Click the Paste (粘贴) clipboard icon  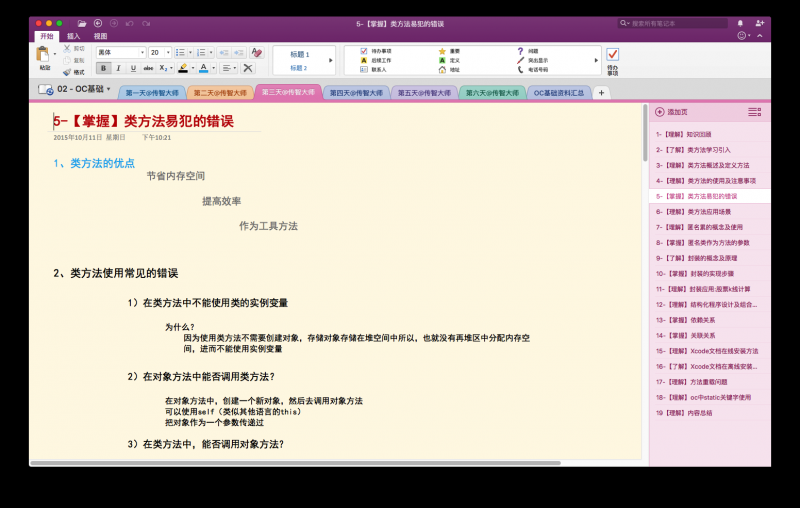[44, 55]
